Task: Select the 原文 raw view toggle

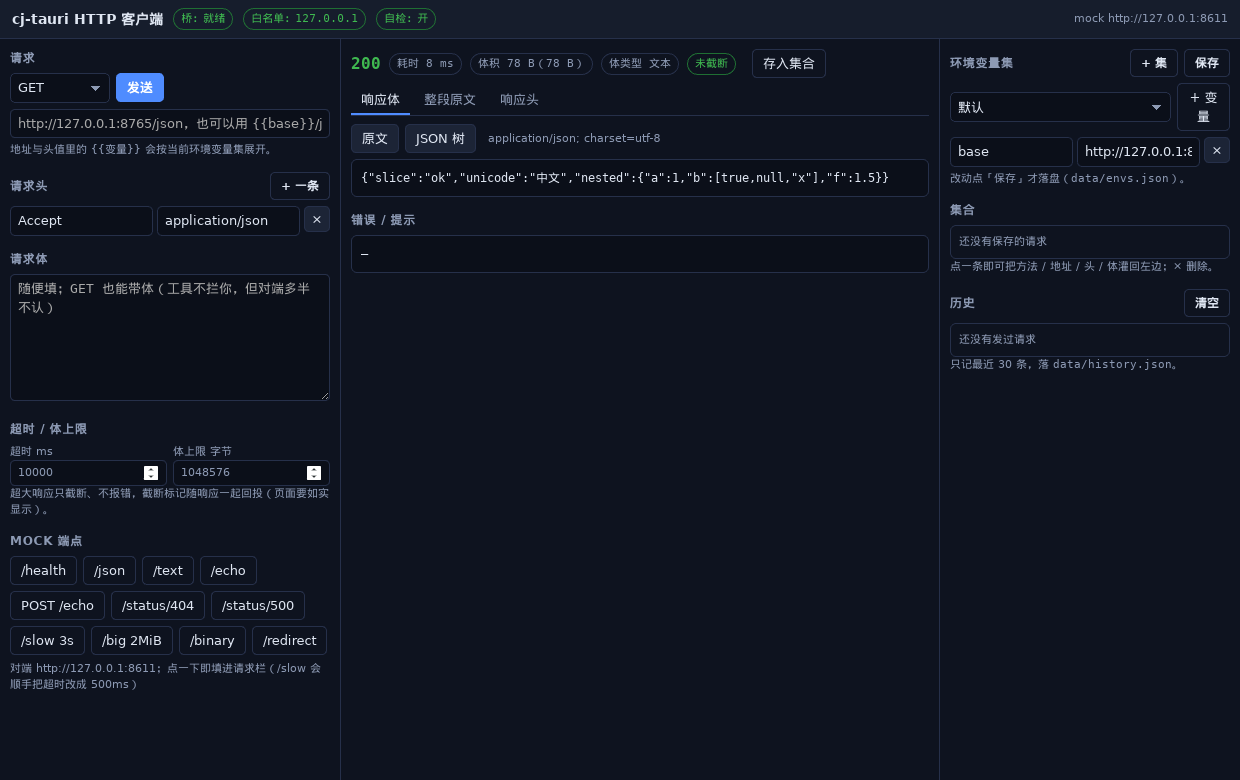Action: click(x=375, y=139)
